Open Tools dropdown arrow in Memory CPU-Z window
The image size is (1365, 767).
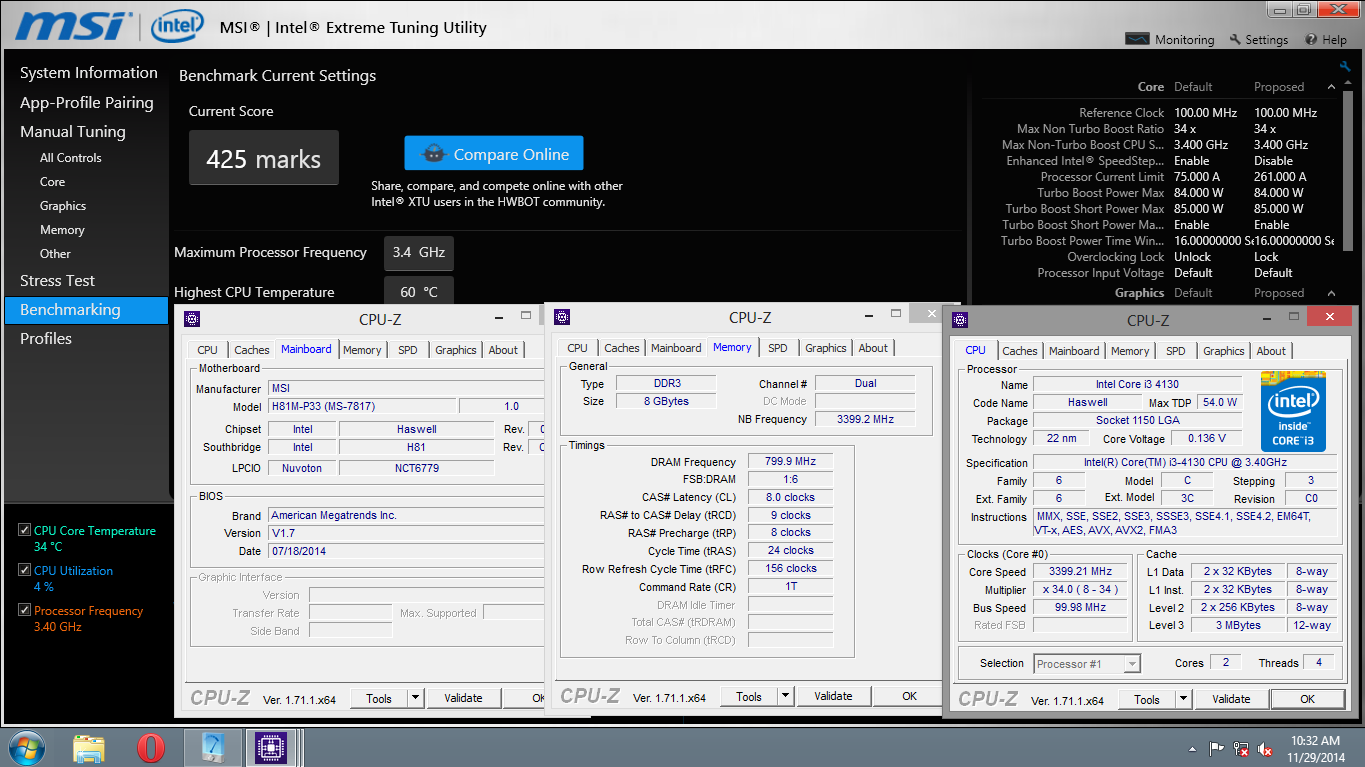point(785,696)
